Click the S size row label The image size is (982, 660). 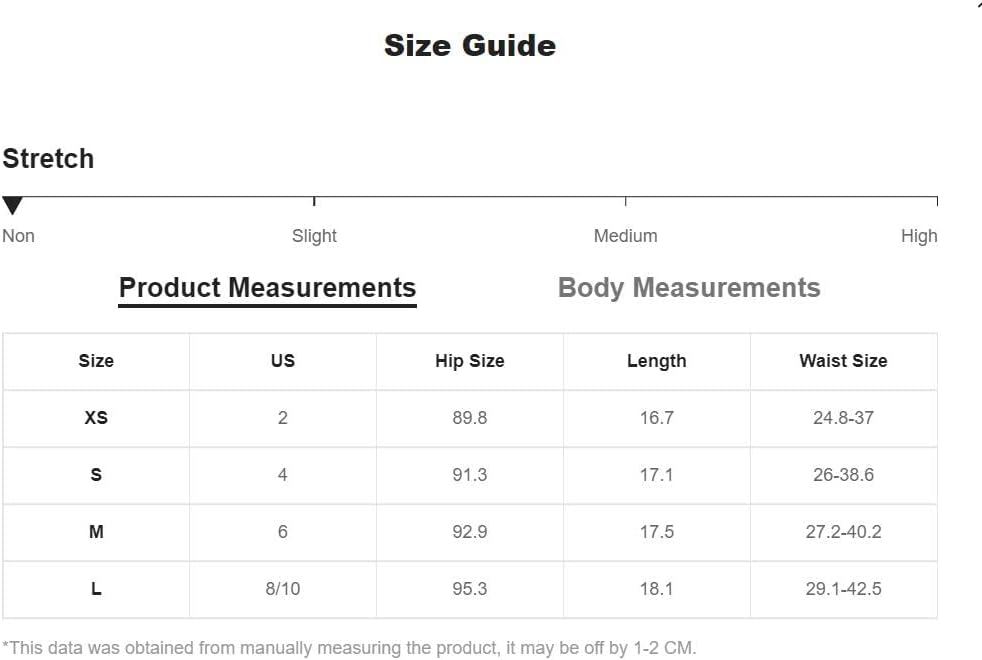coord(96,475)
